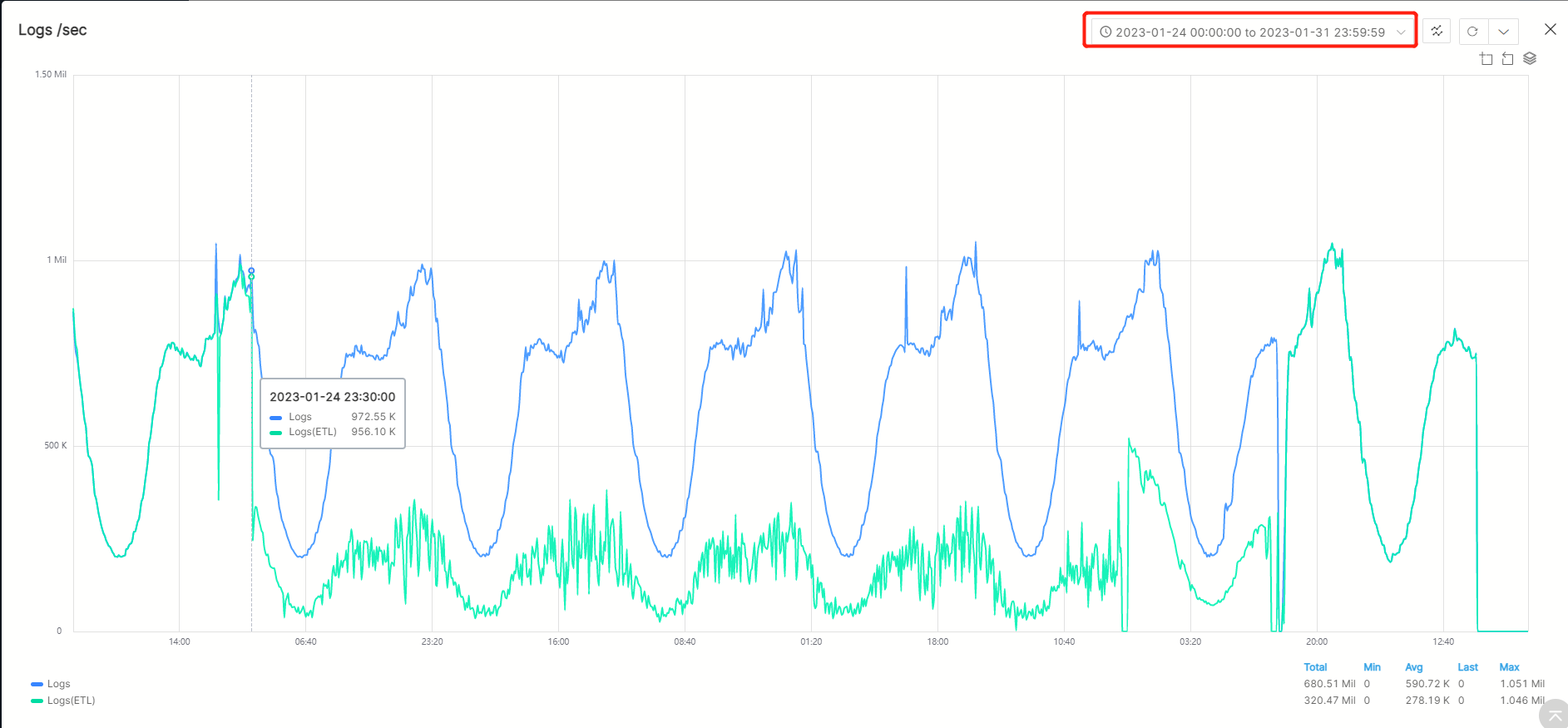Viewport: 1568px width, 728px height.
Task: Refresh the Logs/sec chart
Action: click(x=1472, y=32)
